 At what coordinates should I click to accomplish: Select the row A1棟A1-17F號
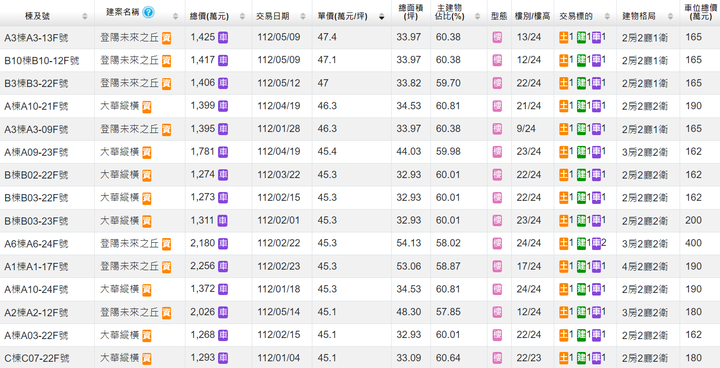click(x=360, y=266)
